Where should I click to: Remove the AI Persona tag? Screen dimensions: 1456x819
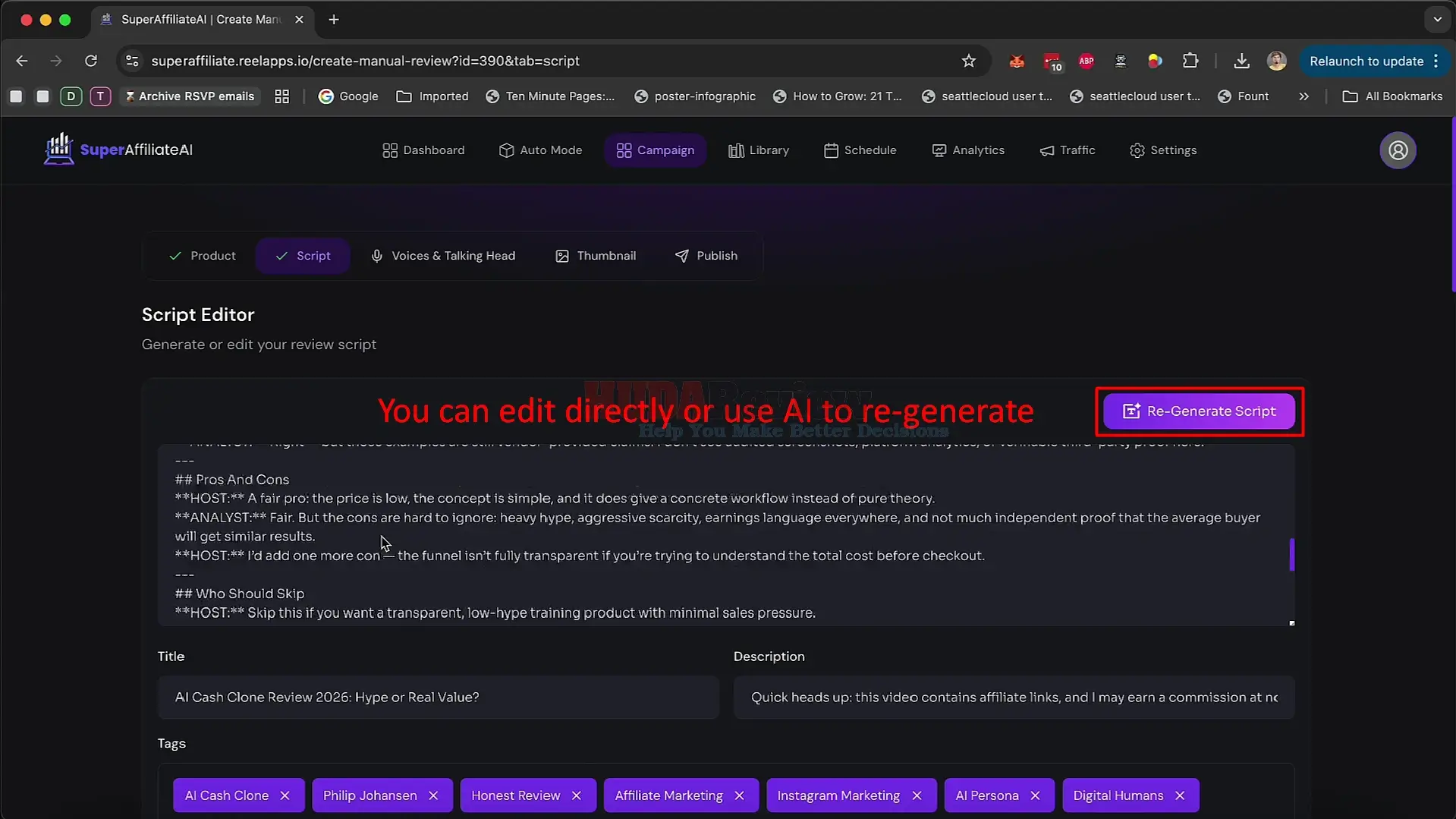(1035, 795)
